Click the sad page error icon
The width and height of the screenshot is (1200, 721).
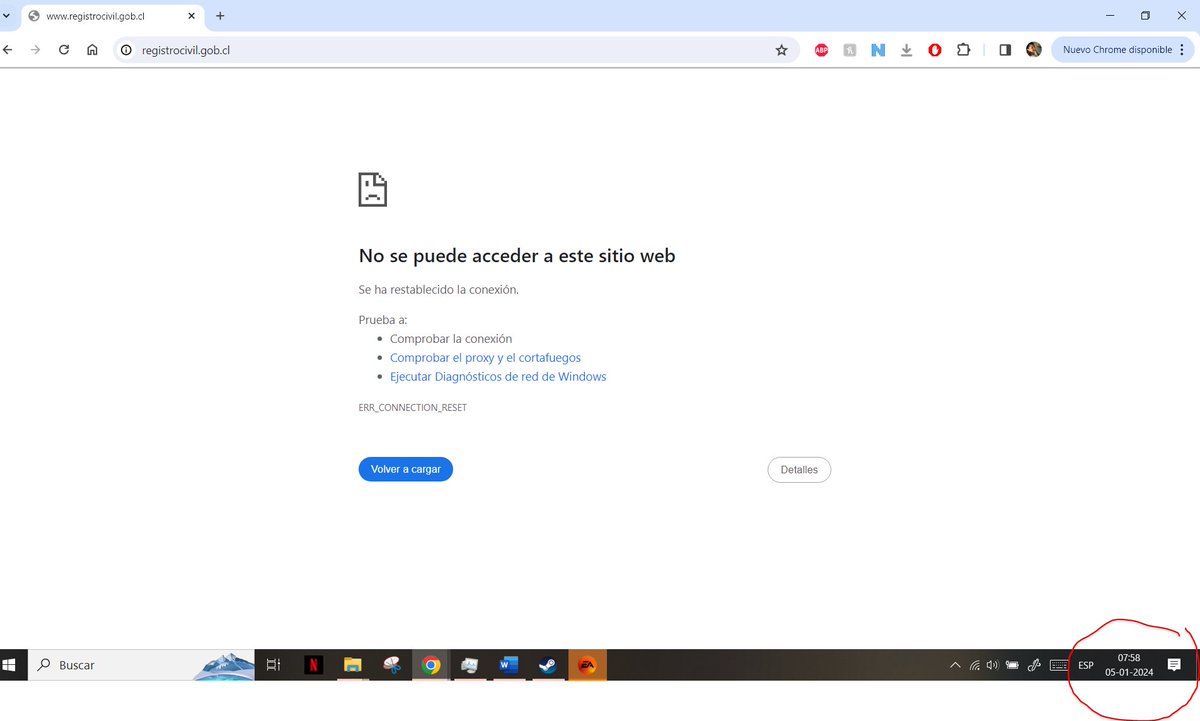[373, 189]
